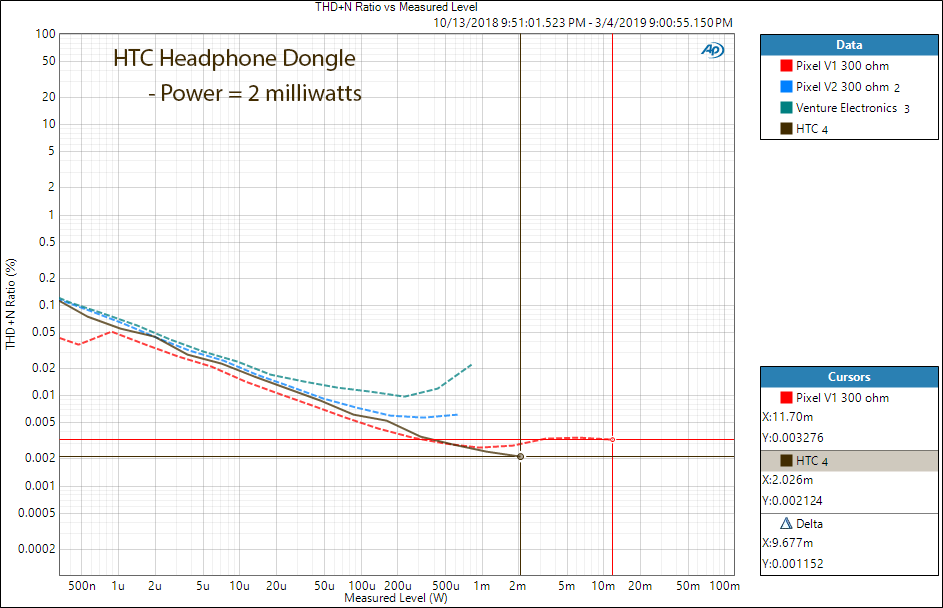Click the 100 tick label on Y axis
This screenshot has height=608, width=943.
click(45, 34)
